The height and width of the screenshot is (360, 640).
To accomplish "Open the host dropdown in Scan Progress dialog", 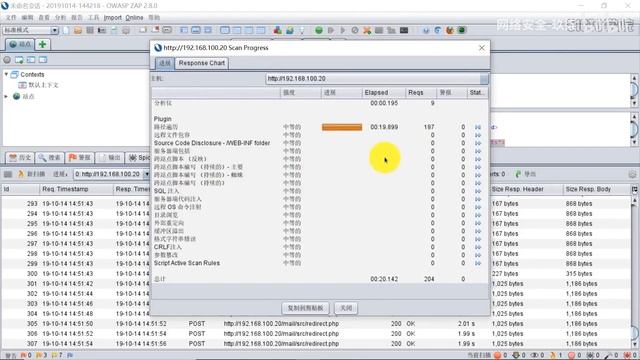I will [484, 79].
